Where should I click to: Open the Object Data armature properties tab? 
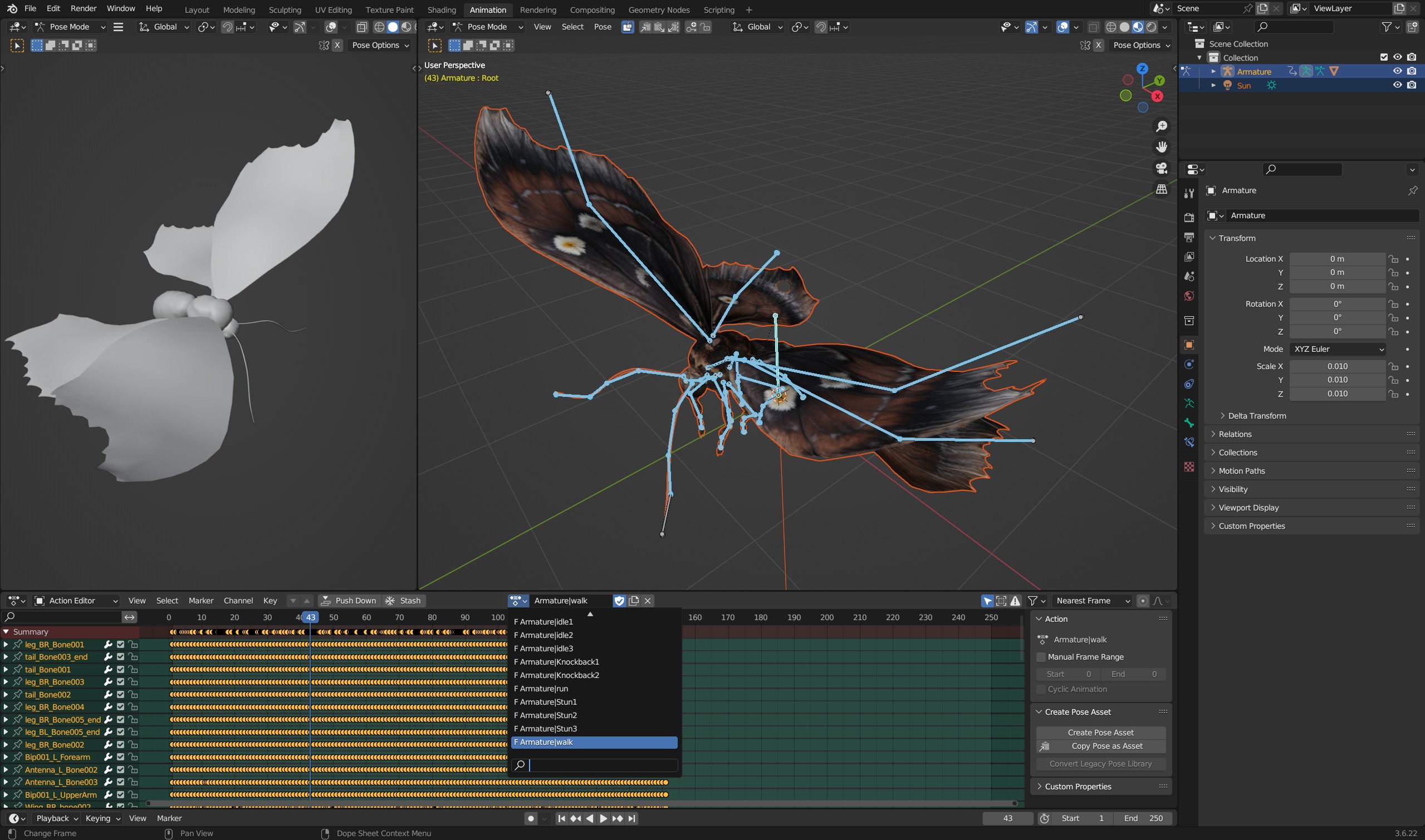pos(1189,404)
